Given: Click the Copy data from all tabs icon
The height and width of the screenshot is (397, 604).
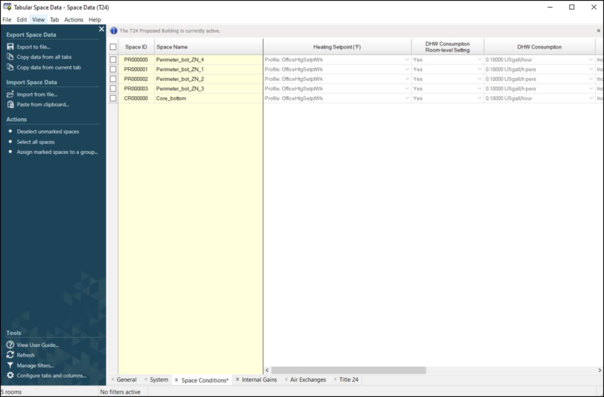Looking at the screenshot, I should 10,57.
